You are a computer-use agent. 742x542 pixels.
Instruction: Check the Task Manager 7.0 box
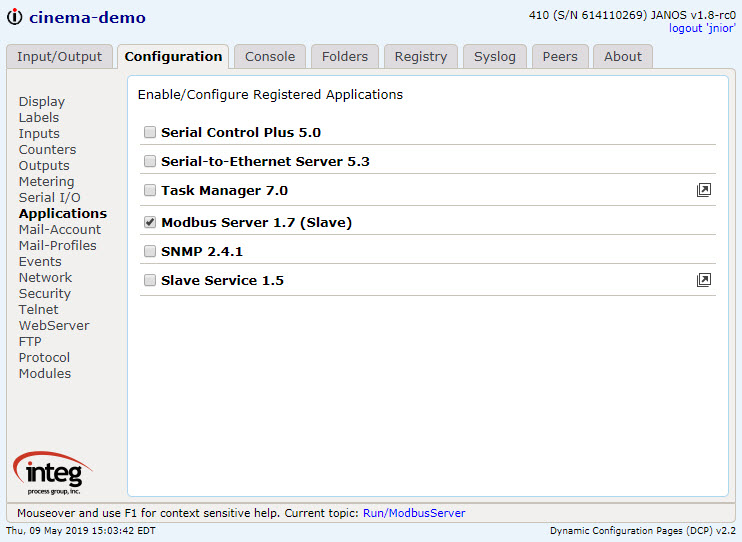[x=150, y=190]
